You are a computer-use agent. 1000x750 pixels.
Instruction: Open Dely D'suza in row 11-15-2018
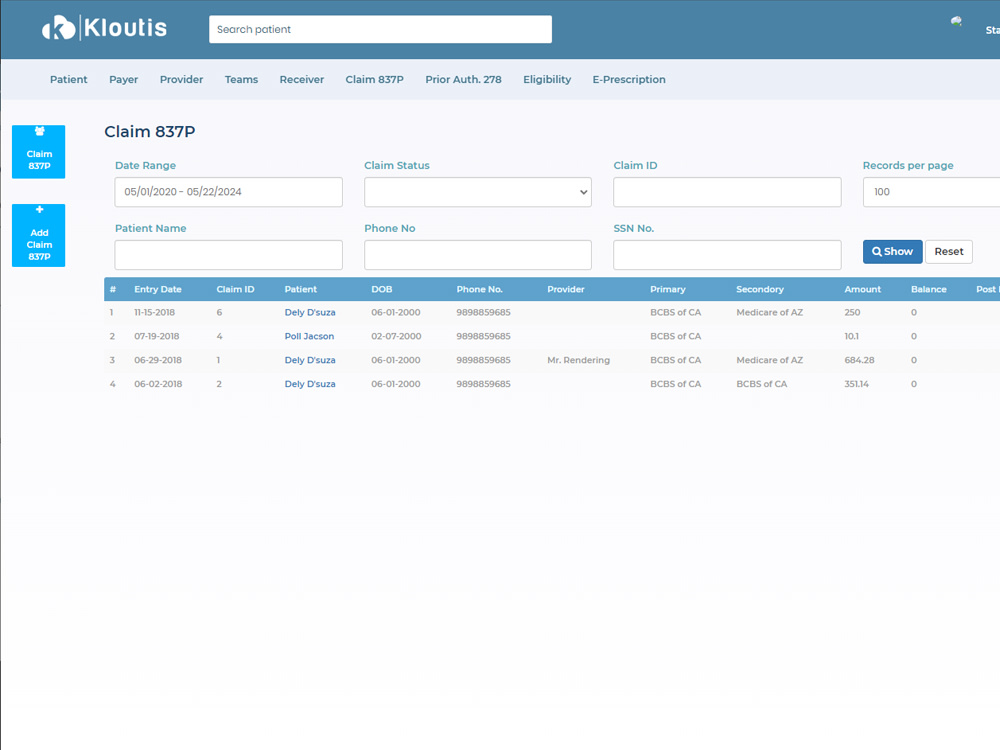click(x=310, y=312)
